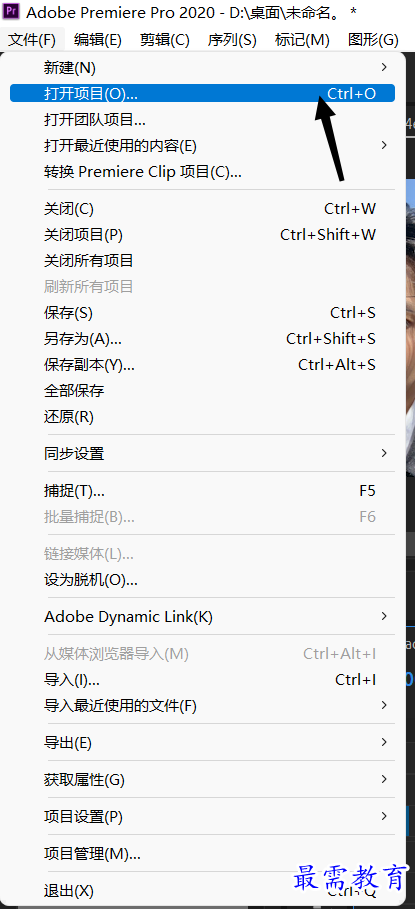Click the Premiere Pro app icon in title bar

click(11, 11)
